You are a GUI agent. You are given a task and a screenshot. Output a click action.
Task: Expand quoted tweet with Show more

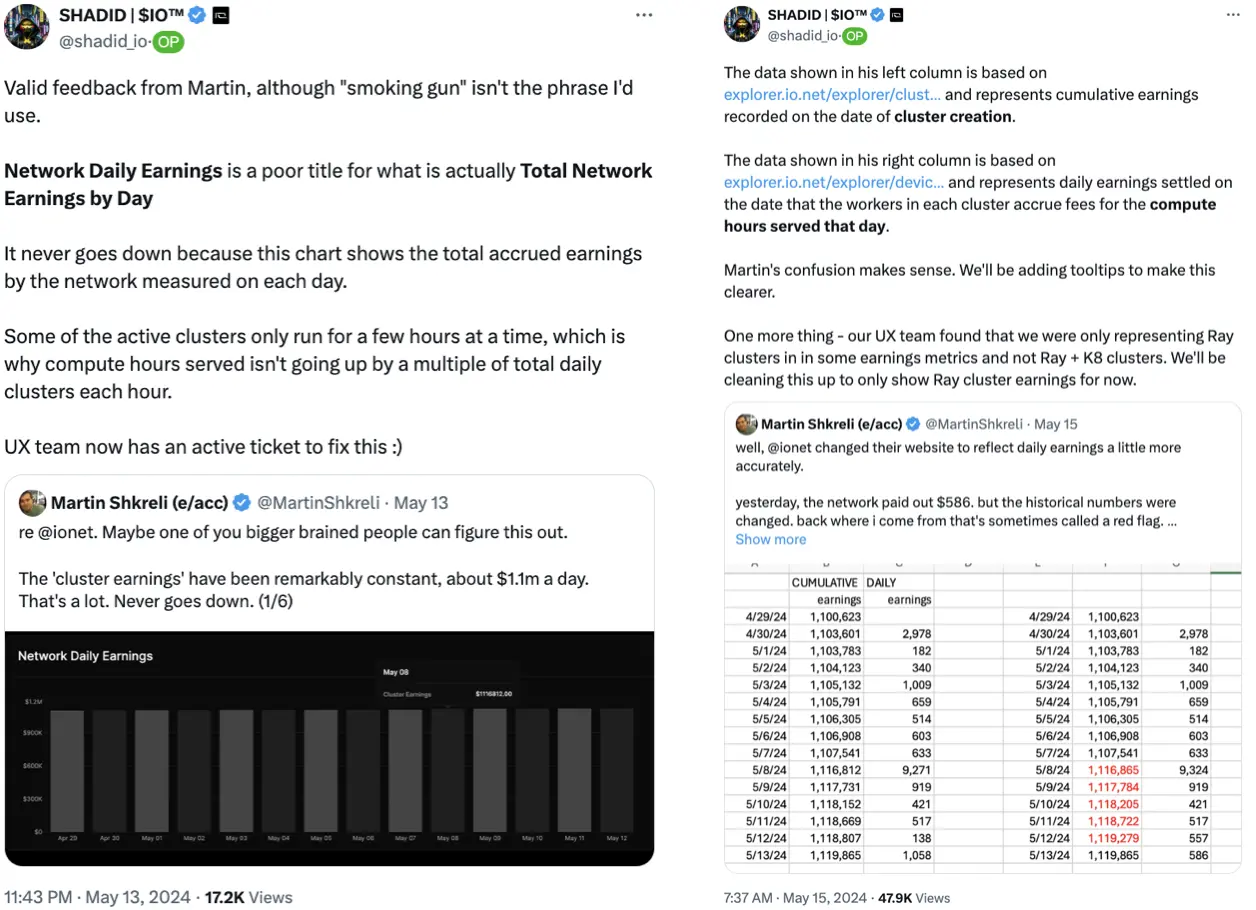coord(770,539)
